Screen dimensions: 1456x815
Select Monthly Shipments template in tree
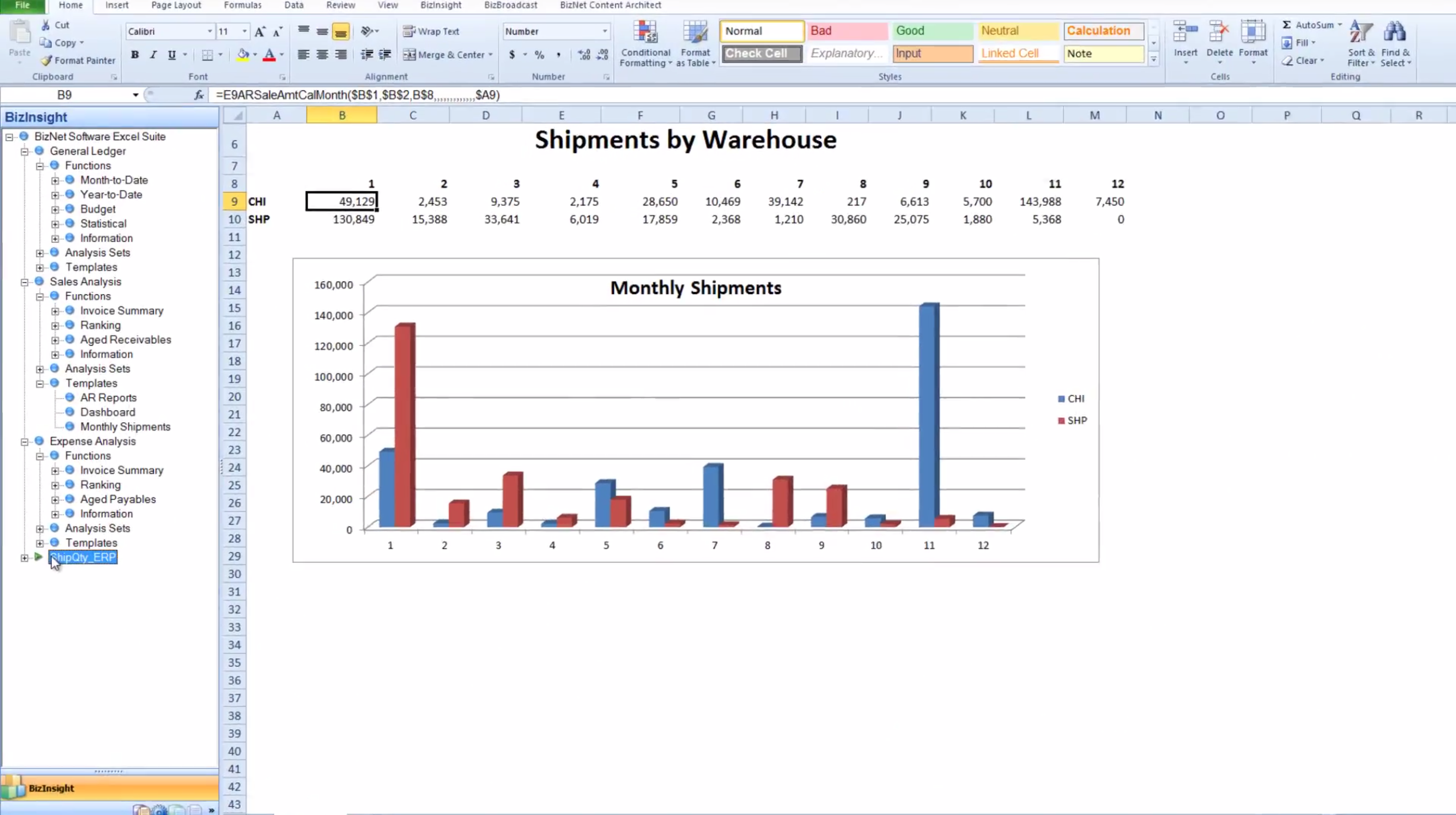[x=125, y=427]
